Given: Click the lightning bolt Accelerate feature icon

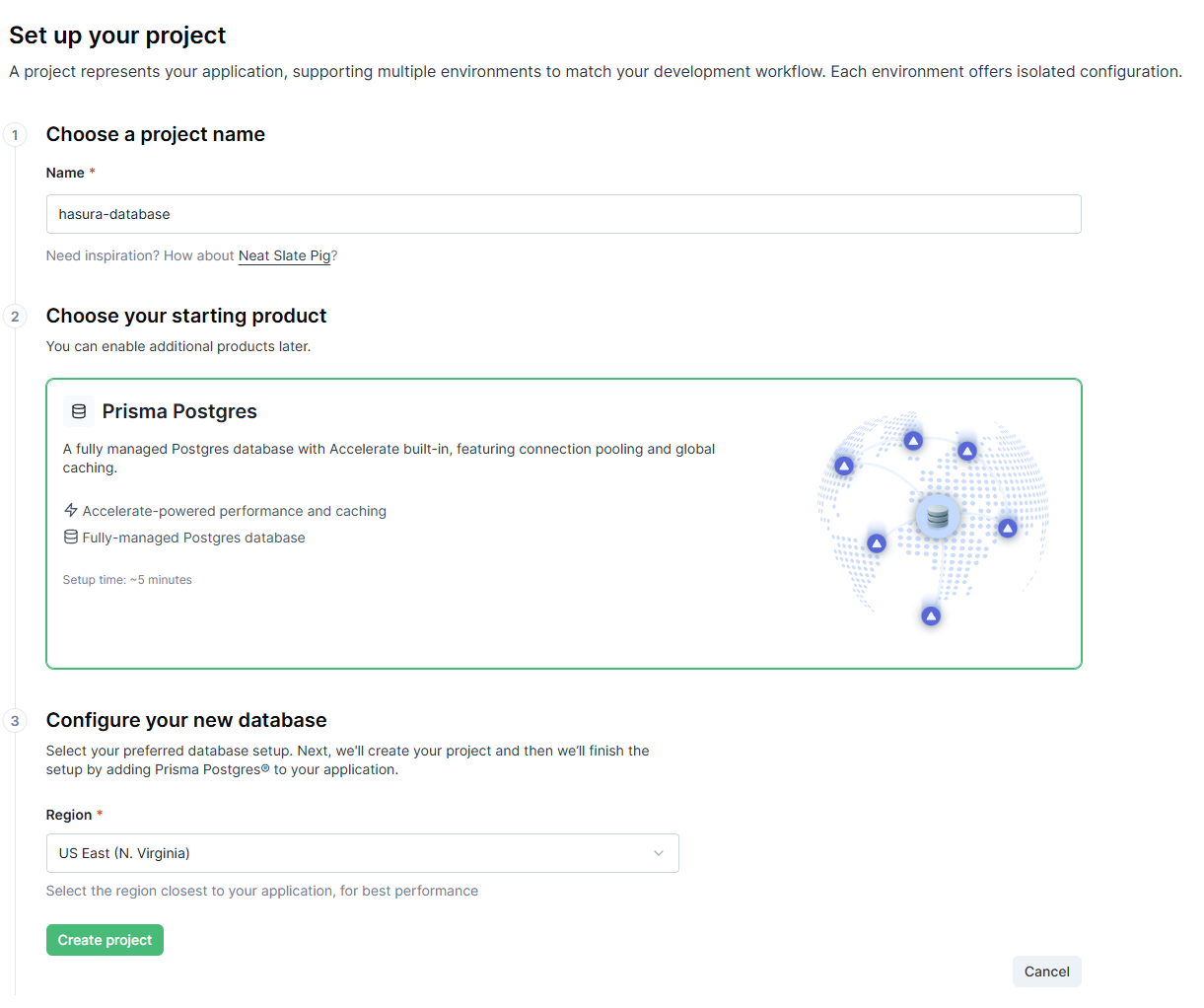Looking at the screenshot, I should (x=69, y=511).
